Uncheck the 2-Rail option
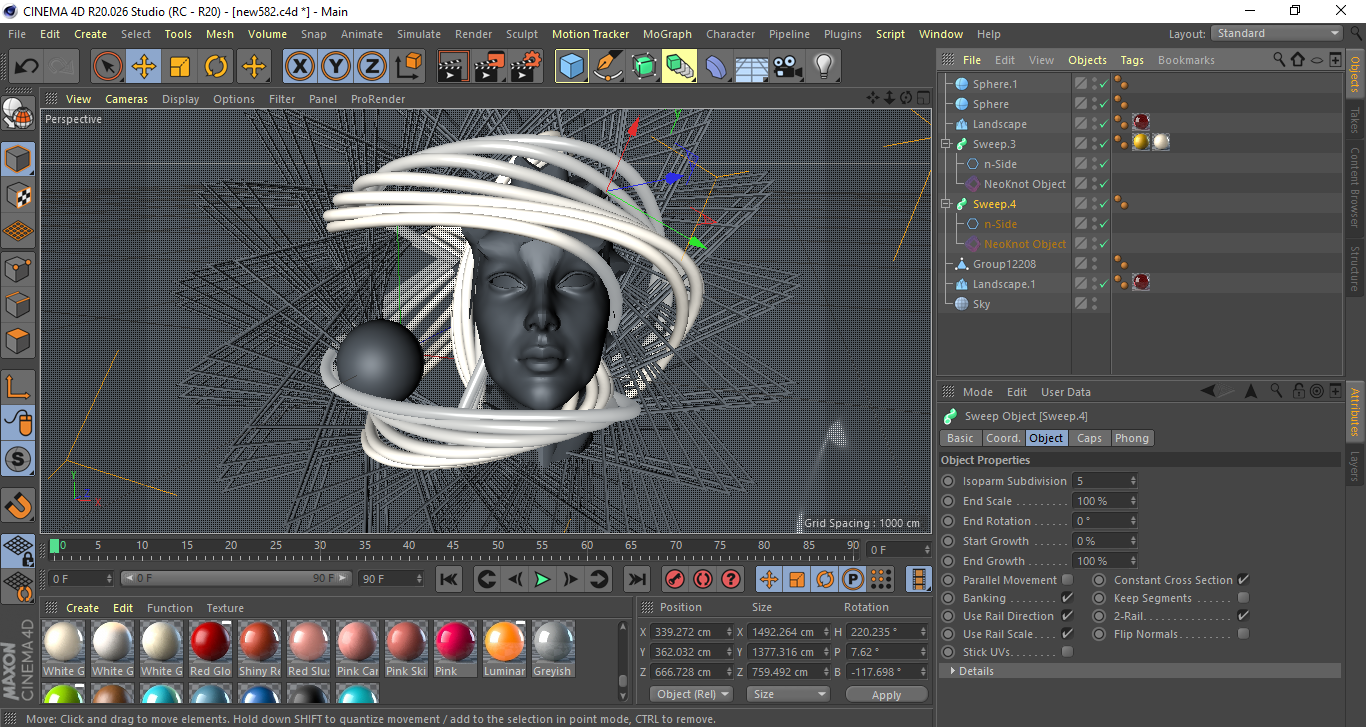Image resolution: width=1366 pixels, height=727 pixels. (x=1243, y=616)
